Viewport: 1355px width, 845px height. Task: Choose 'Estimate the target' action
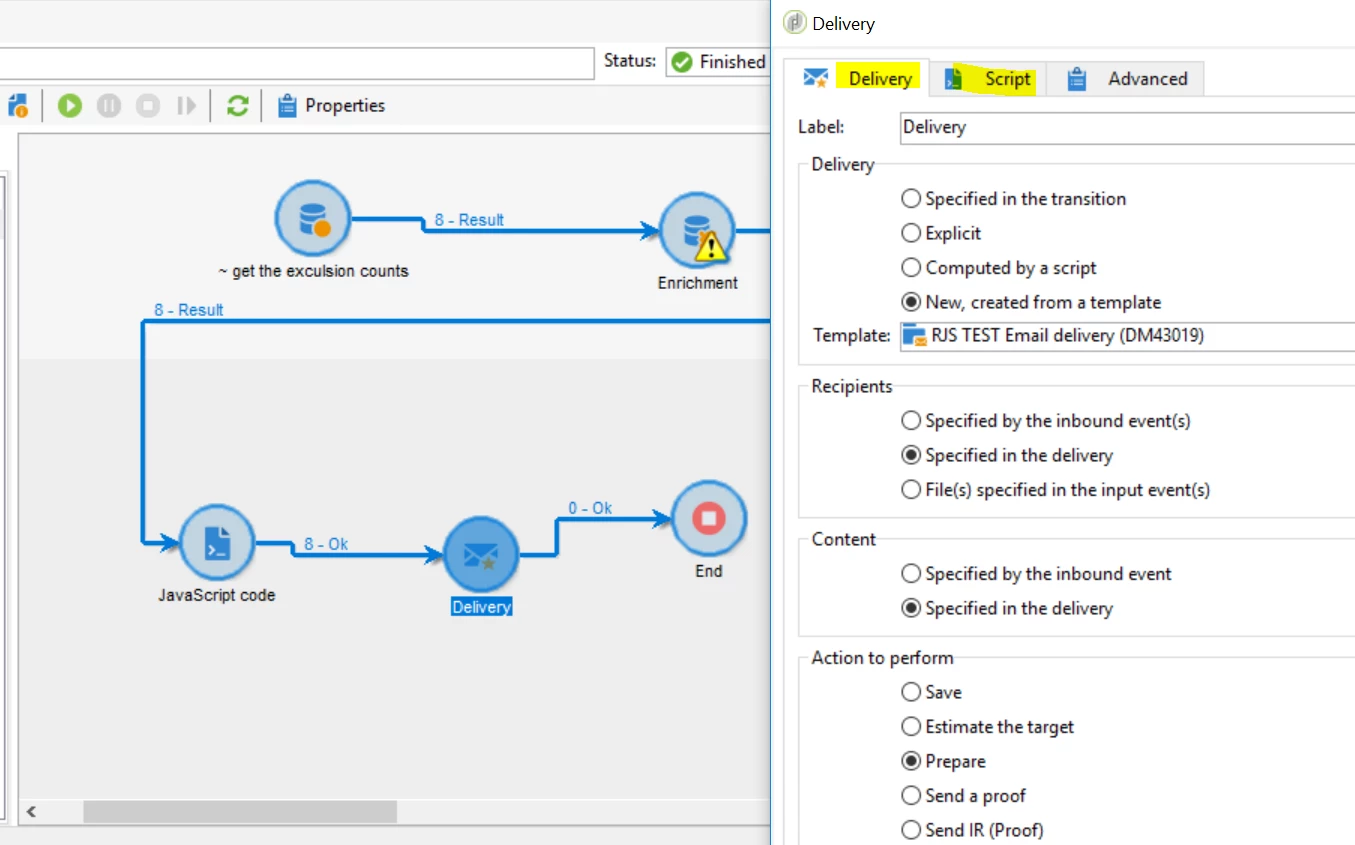tap(988, 727)
